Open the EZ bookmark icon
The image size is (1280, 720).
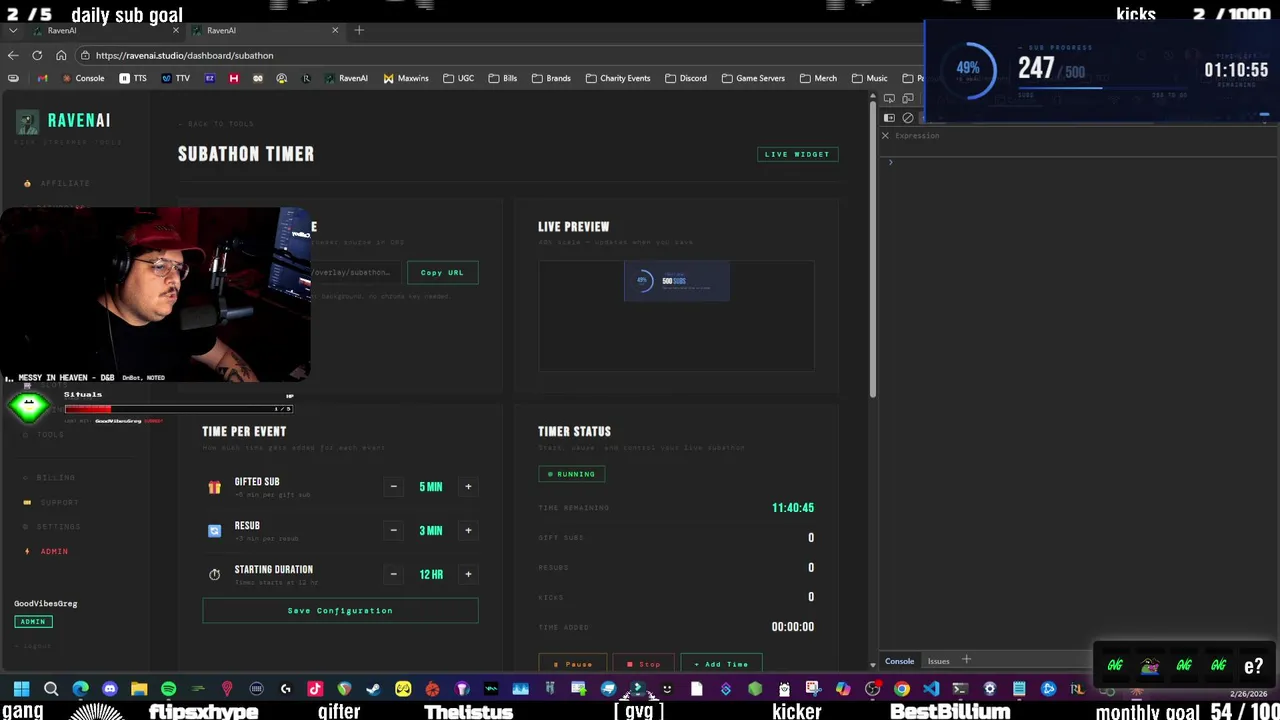coord(210,78)
